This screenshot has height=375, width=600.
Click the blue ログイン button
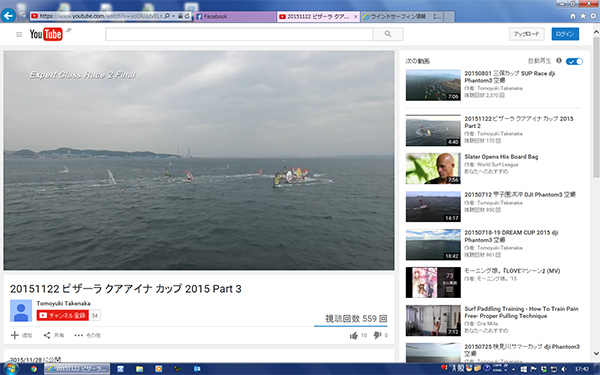[565, 34]
